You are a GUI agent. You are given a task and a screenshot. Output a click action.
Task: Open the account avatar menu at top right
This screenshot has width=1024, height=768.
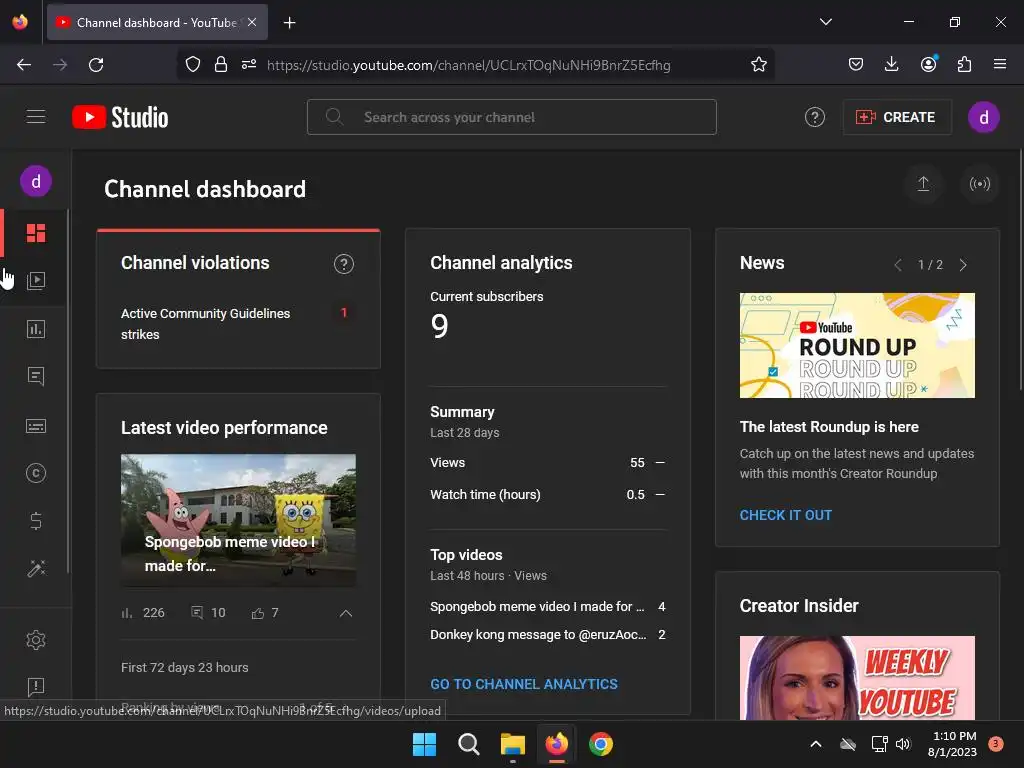point(984,118)
